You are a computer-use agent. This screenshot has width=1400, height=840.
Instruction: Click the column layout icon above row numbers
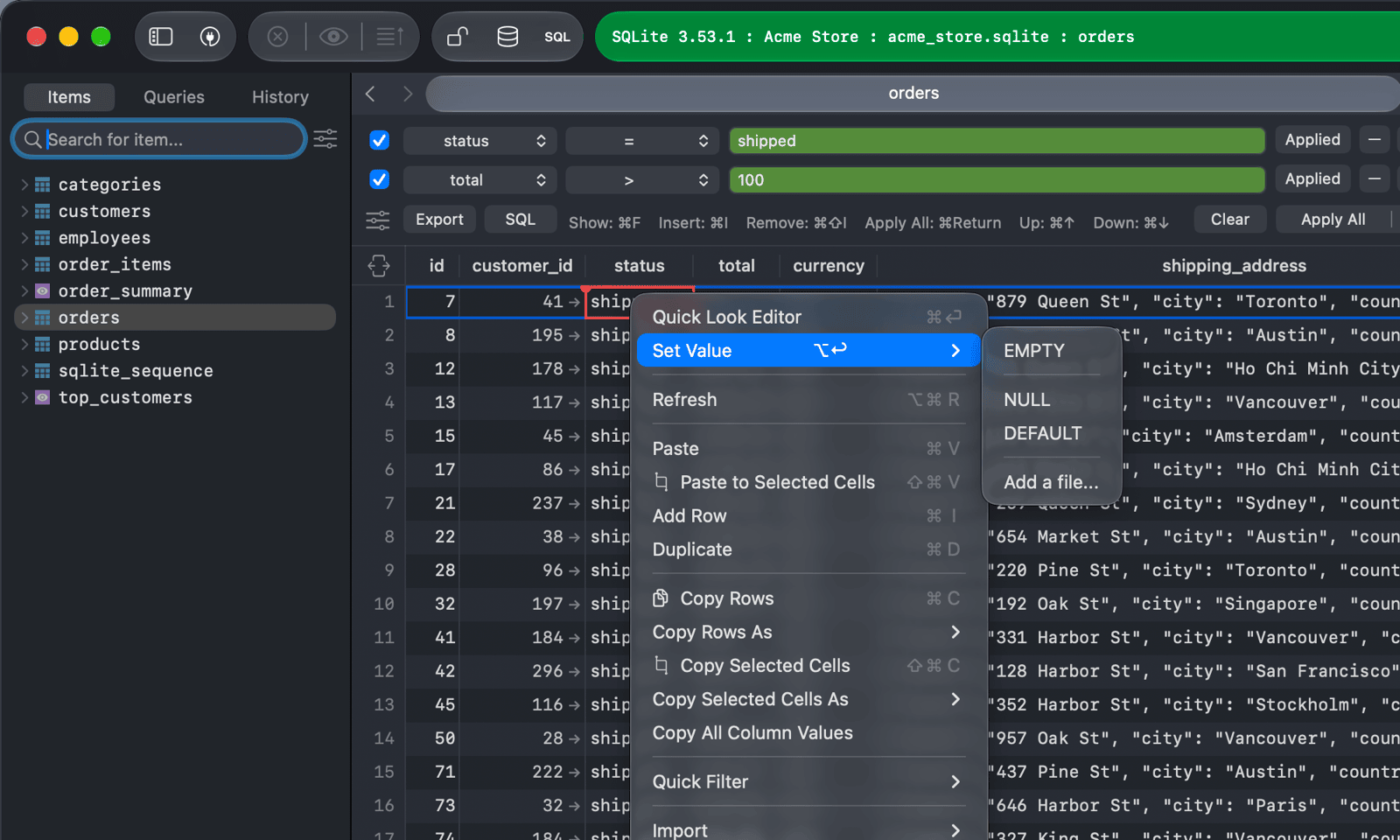(x=379, y=266)
